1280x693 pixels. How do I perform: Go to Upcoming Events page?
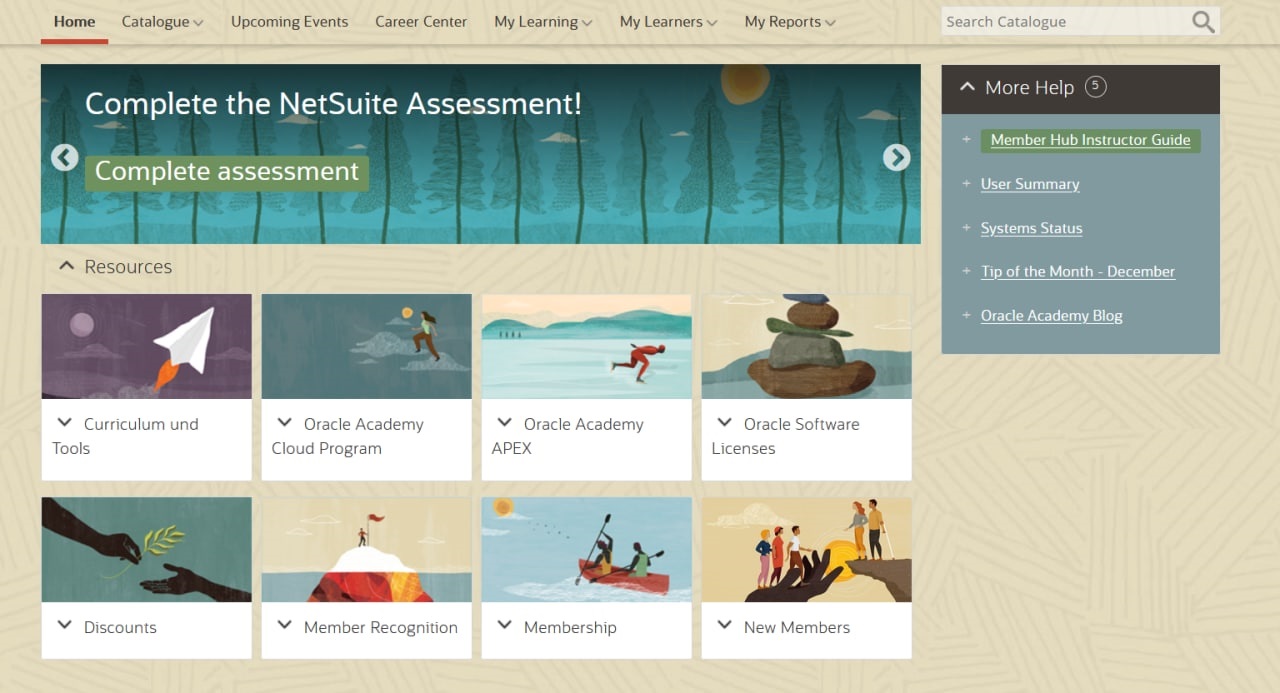point(289,22)
